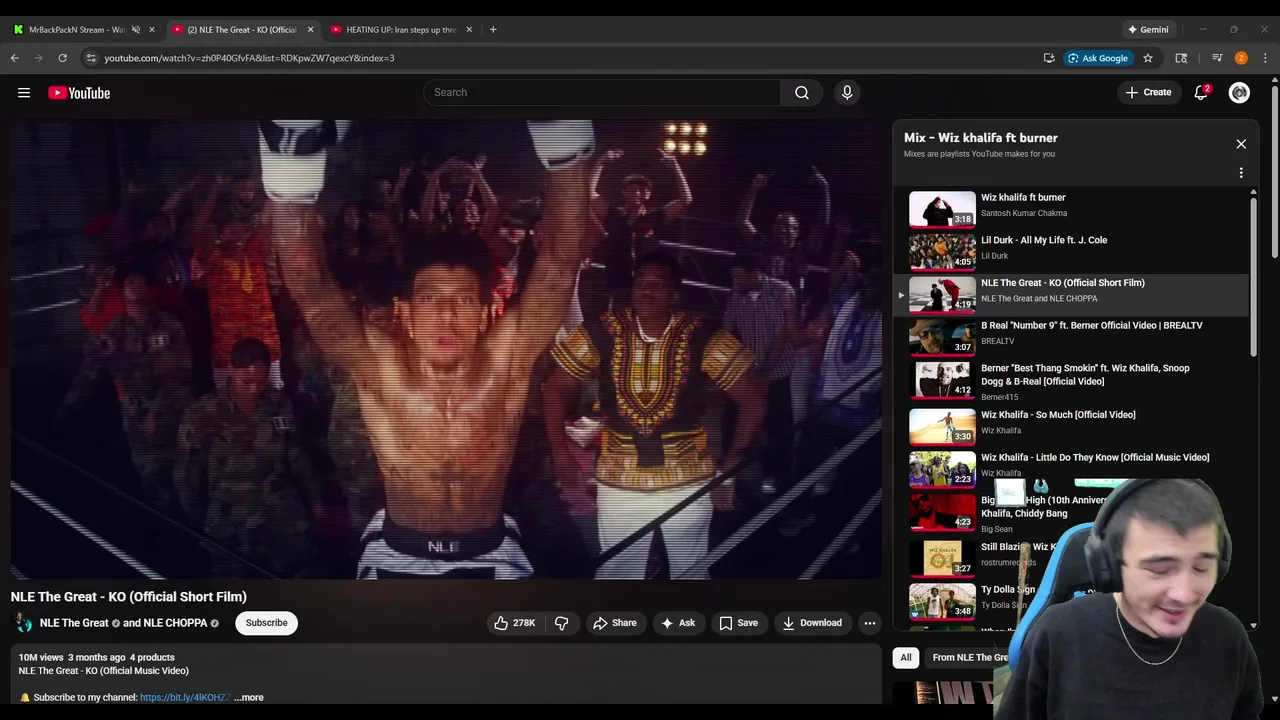Open Chrome three-dot menu

pos(1265,58)
